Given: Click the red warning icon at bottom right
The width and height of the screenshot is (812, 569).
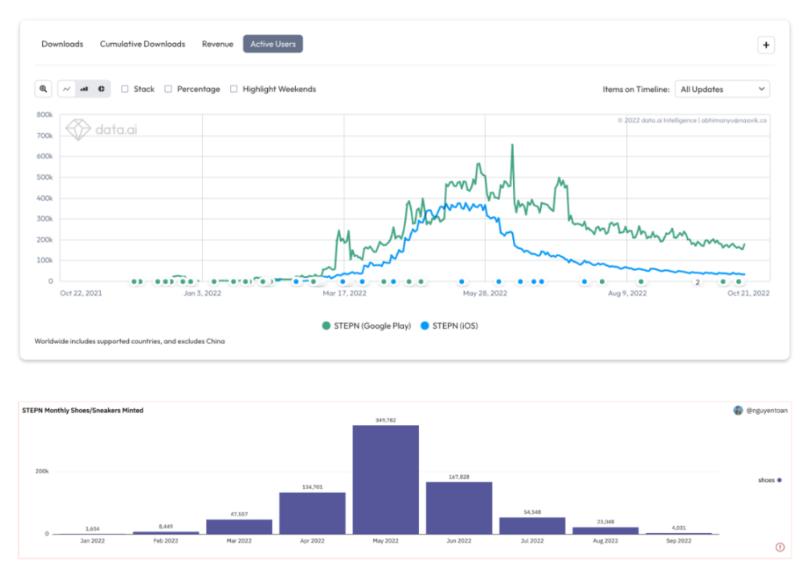Looking at the screenshot, I should click(x=780, y=547).
